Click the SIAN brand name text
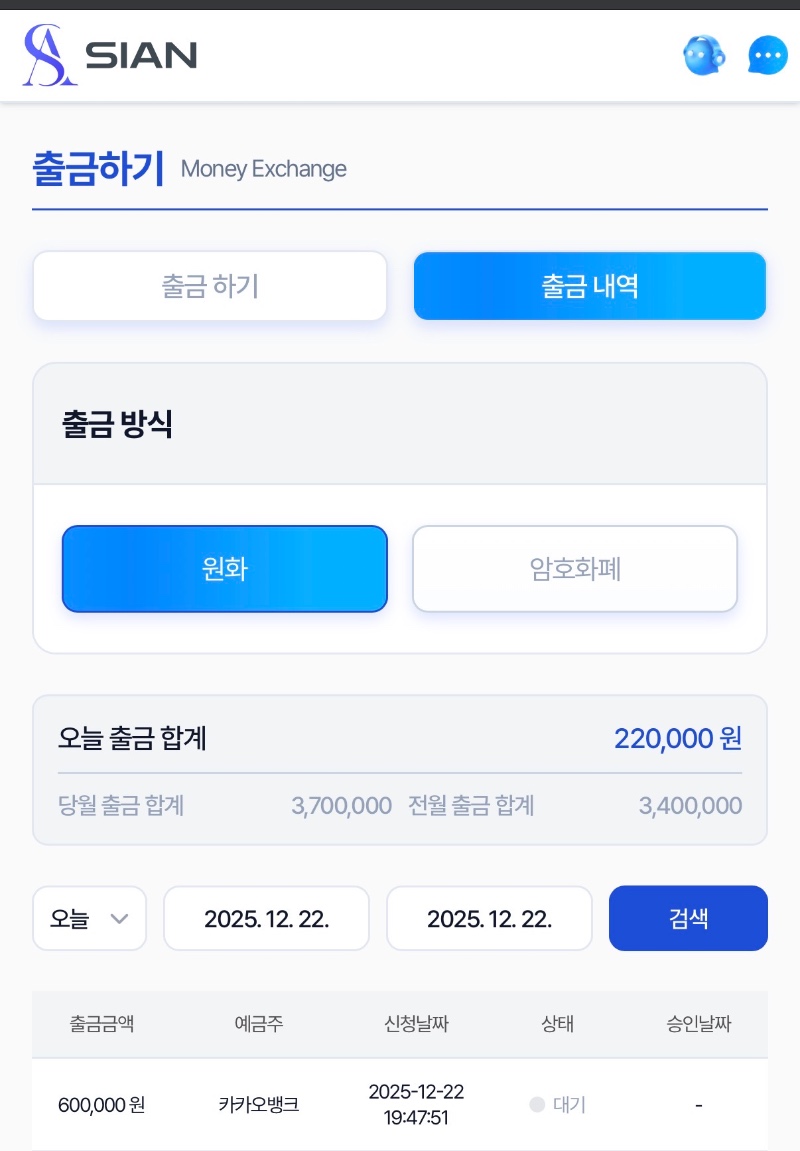The width and height of the screenshot is (800, 1151). pyautogui.click(x=141, y=55)
